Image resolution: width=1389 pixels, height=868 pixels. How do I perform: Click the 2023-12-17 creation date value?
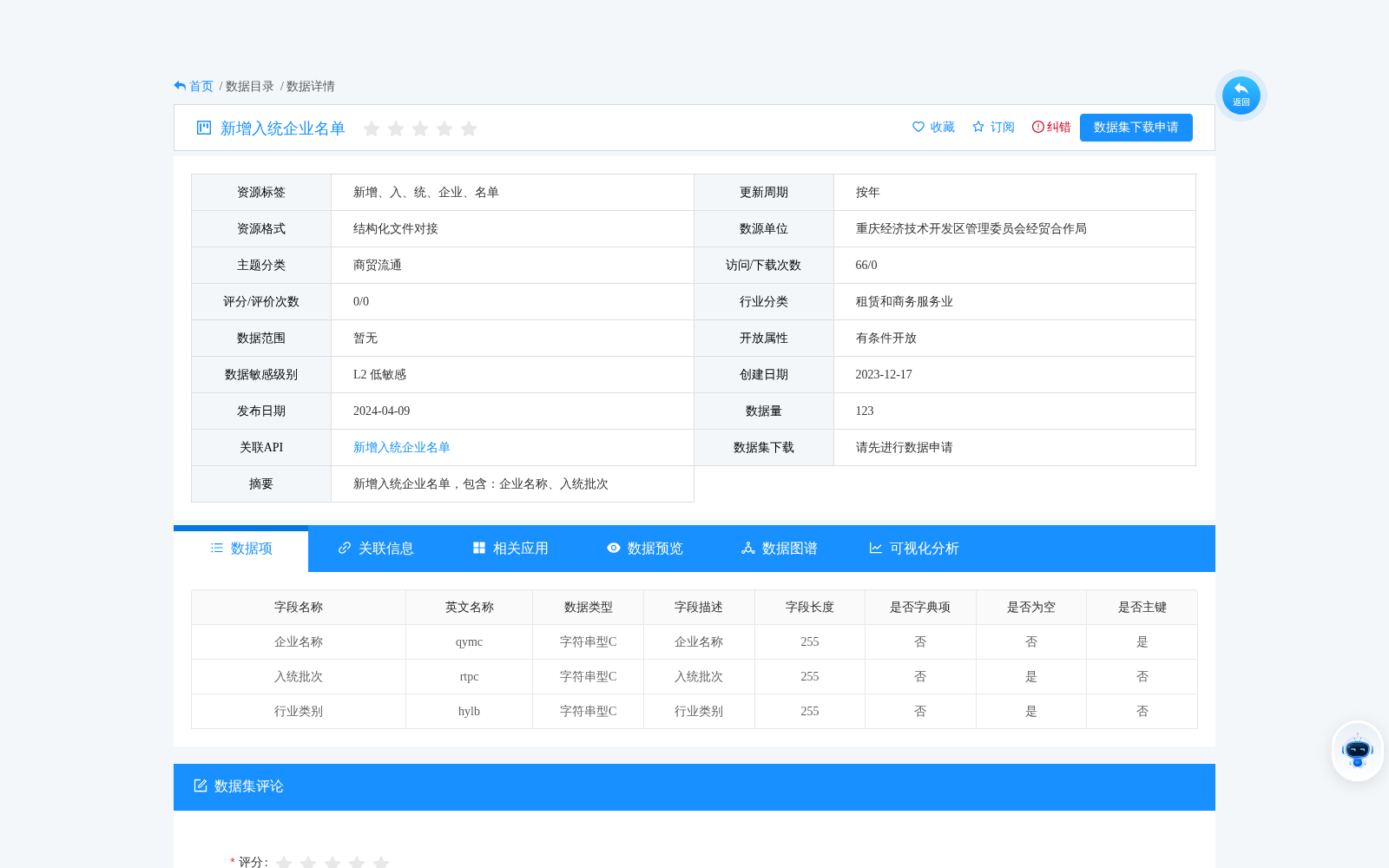(884, 375)
